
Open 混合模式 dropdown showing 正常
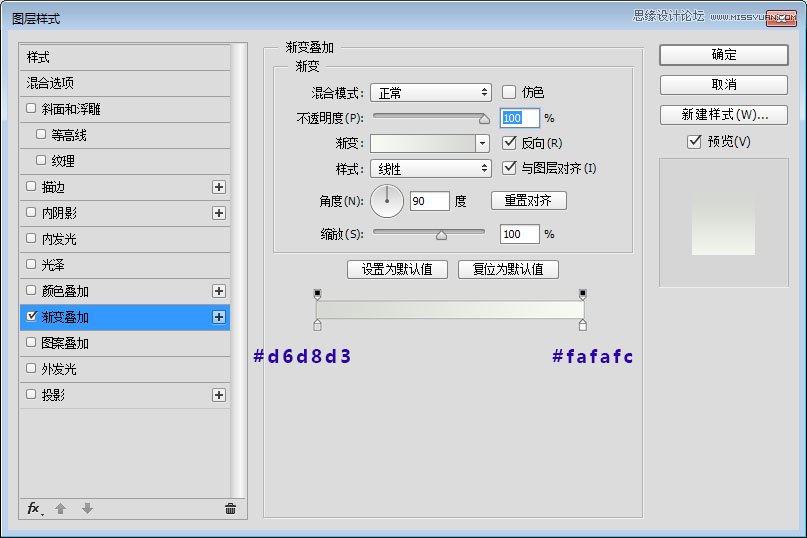pos(431,93)
